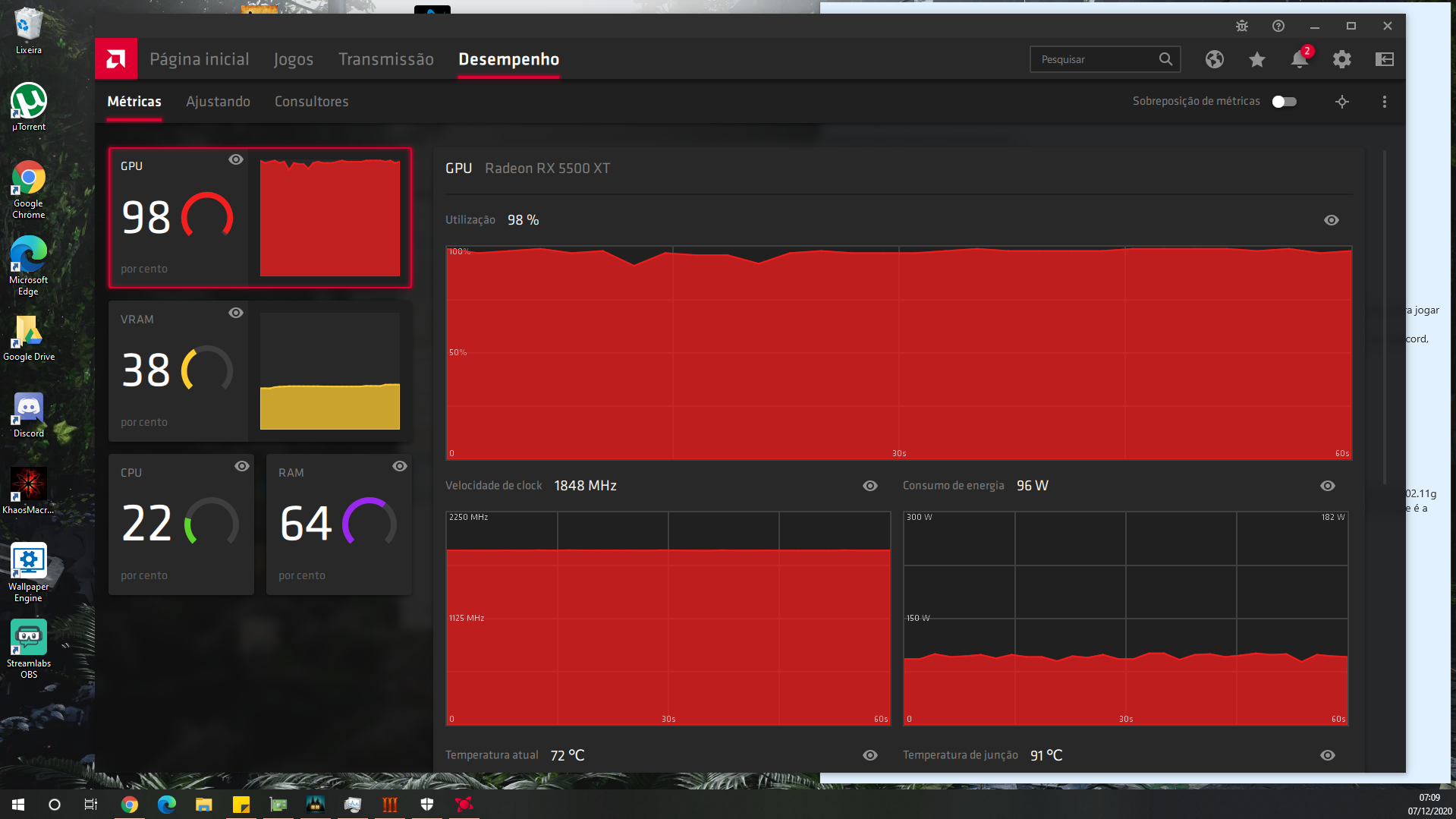The height and width of the screenshot is (819, 1456).
Task: Select the GPU 98 percent card
Action: (260, 218)
